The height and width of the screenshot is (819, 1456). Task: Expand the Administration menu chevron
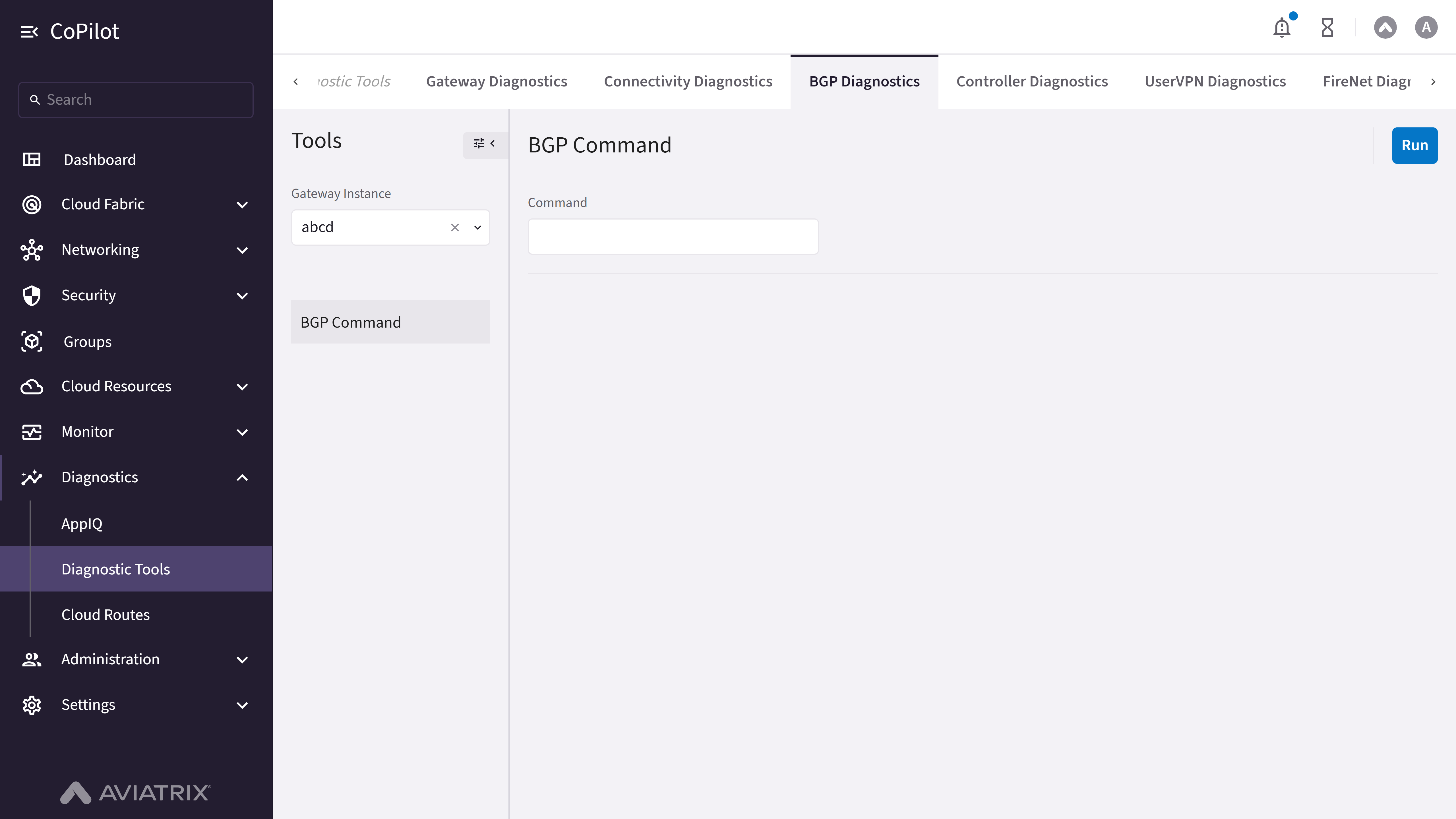(243, 660)
